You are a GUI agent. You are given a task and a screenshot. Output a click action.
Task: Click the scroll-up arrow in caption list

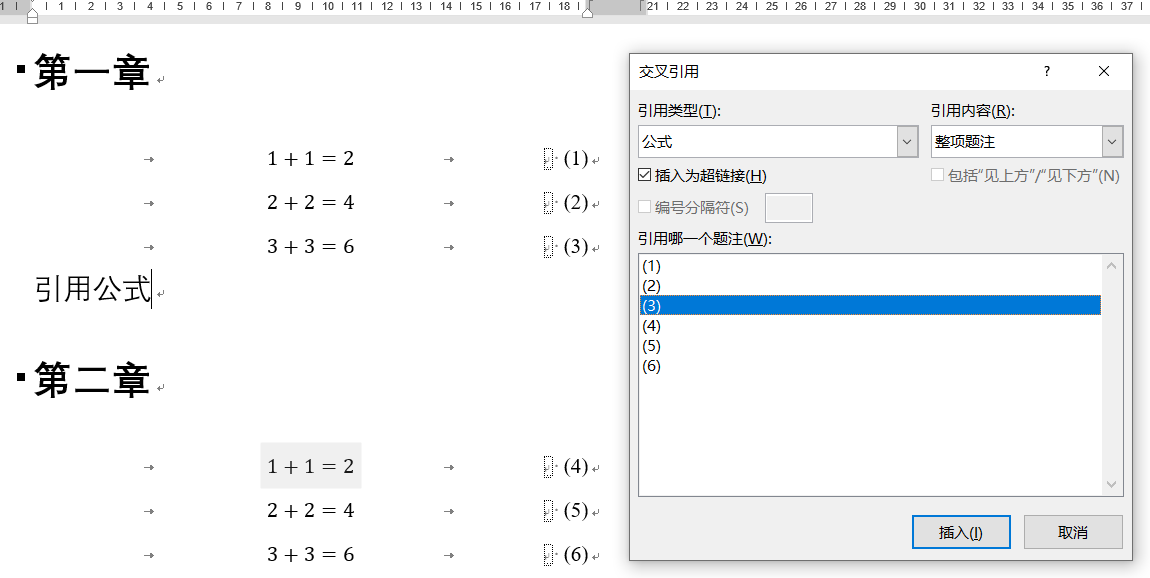pos(1111,266)
